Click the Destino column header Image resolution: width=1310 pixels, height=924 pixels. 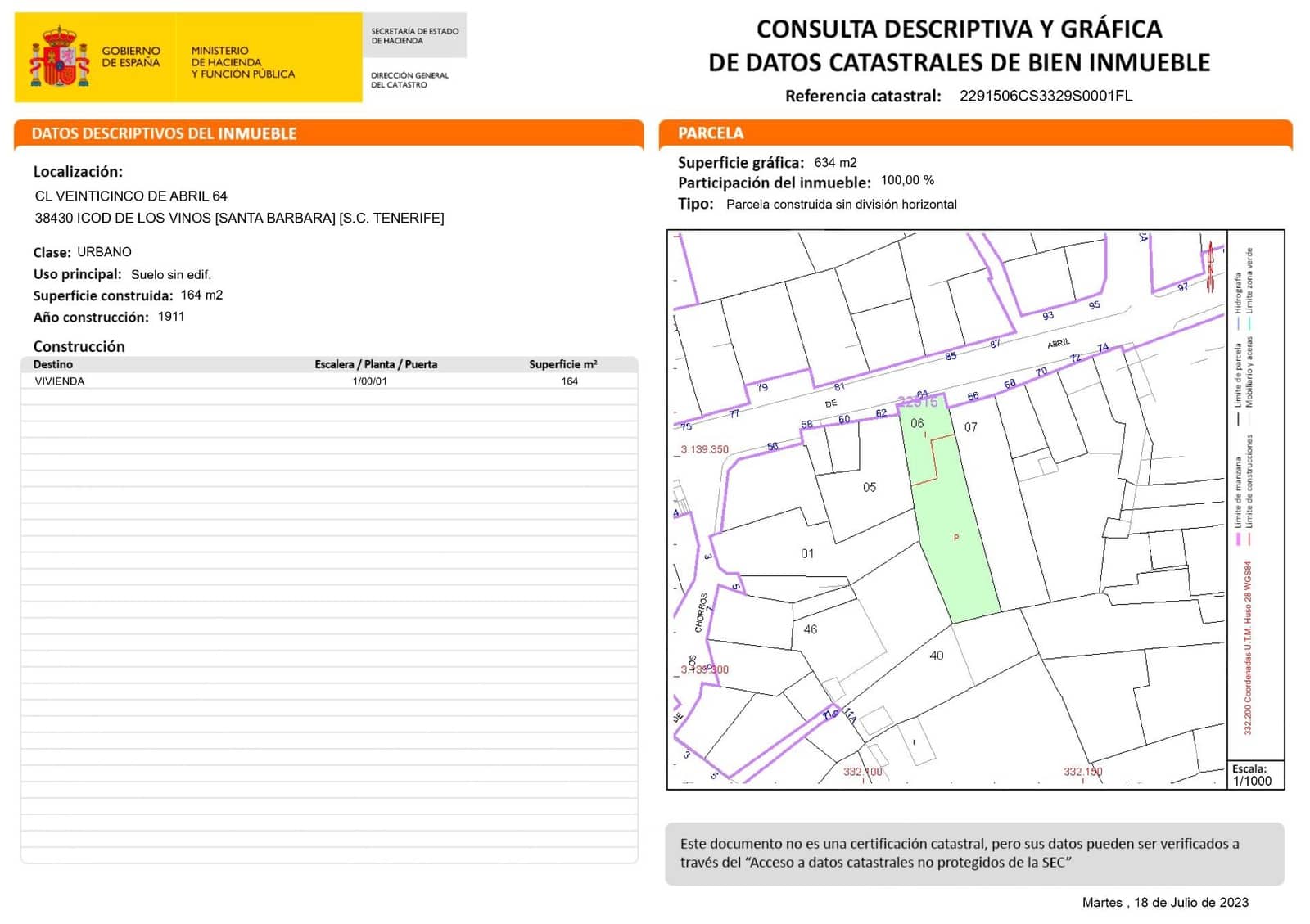[x=53, y=364]
